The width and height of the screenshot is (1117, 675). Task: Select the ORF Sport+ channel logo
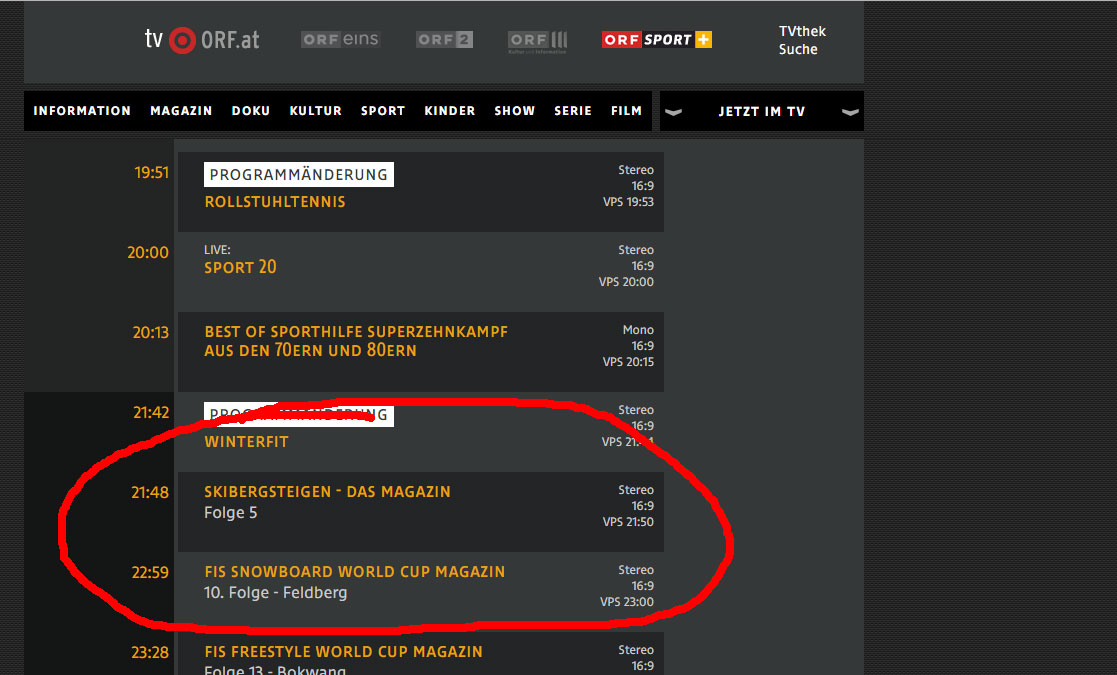(657, 40)
